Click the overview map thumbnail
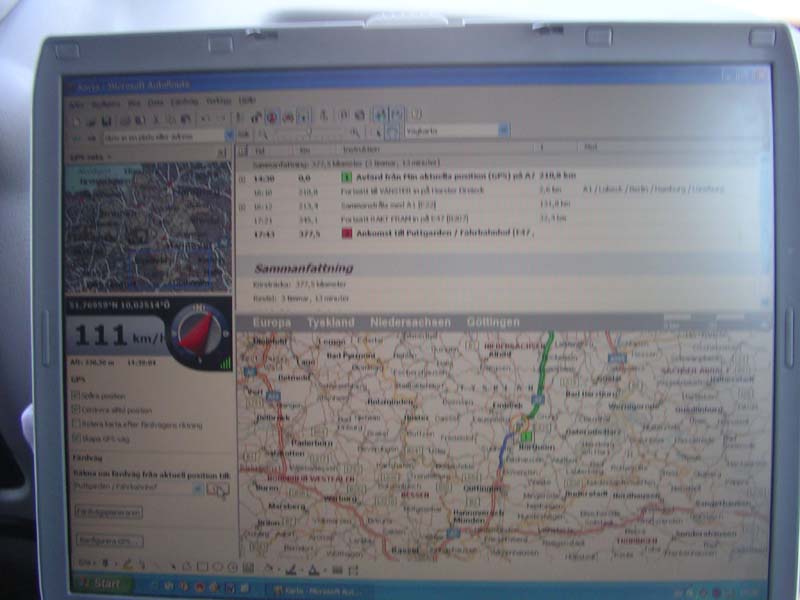Image resolution: width=800 pixels, height=600 pixels. (x=148, y=227)
